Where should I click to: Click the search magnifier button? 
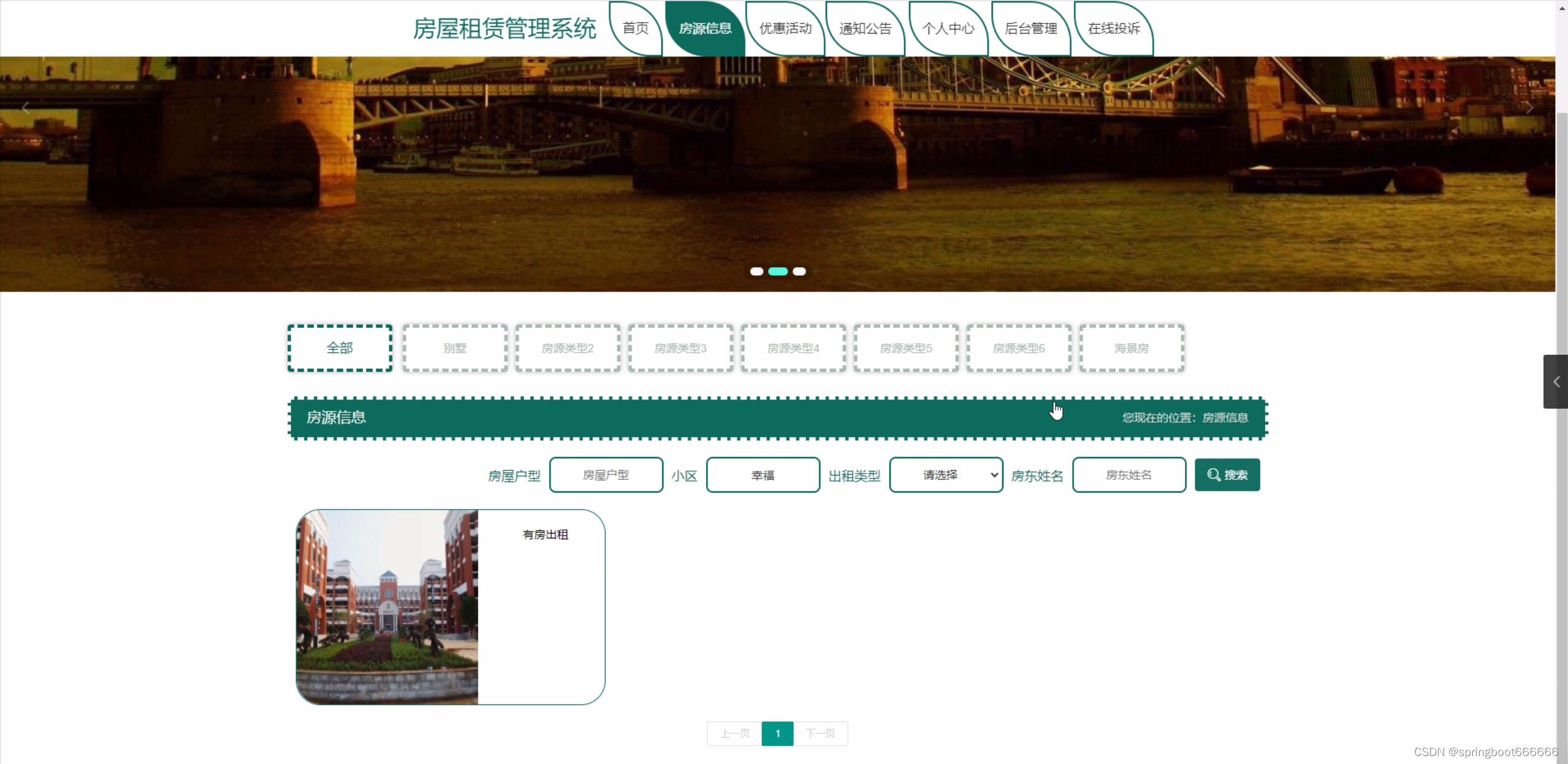[x=1227, y=475]
